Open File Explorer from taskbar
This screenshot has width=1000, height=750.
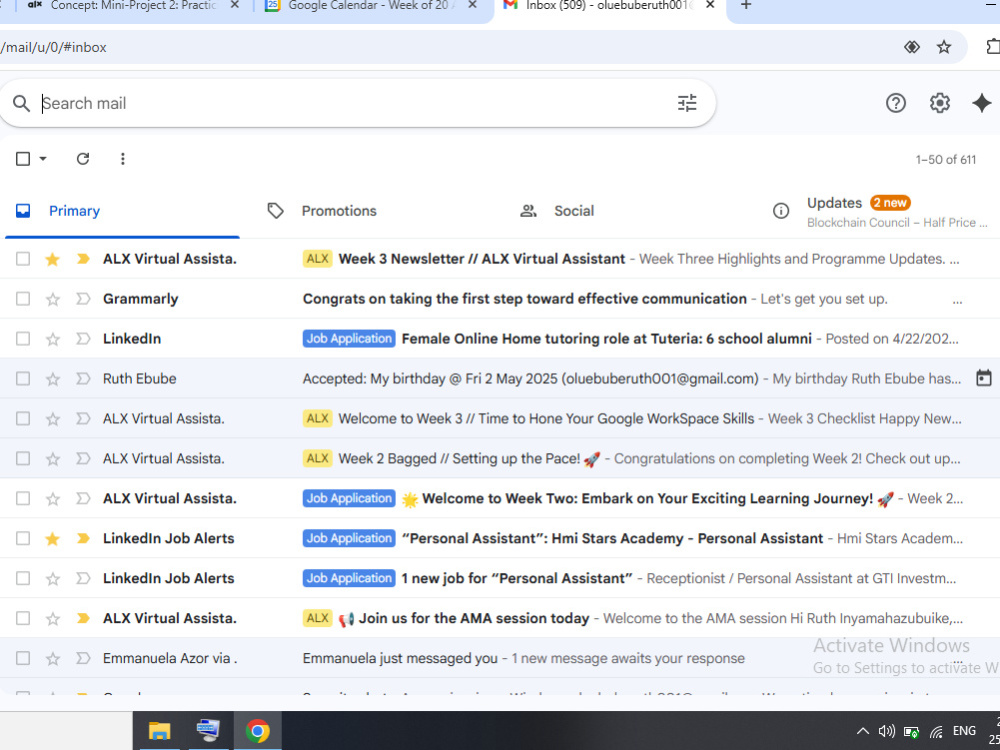pyautogui.click(x=159, y=731)
